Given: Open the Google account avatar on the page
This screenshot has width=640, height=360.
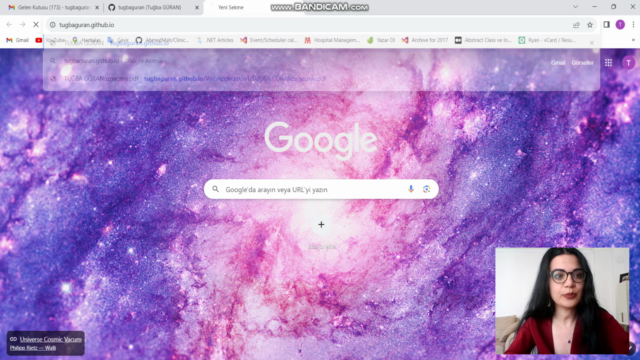Looking at the screenshot, I should point(628,62).
